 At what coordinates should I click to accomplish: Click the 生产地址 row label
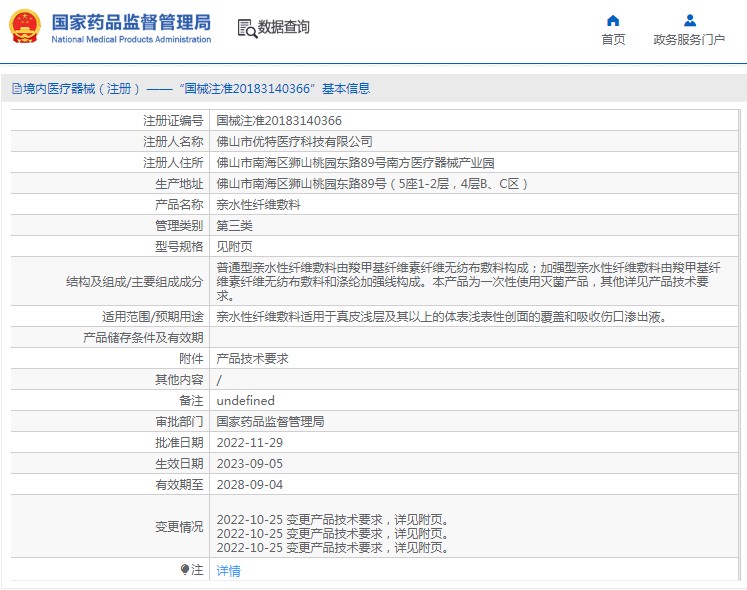point(180,183)
